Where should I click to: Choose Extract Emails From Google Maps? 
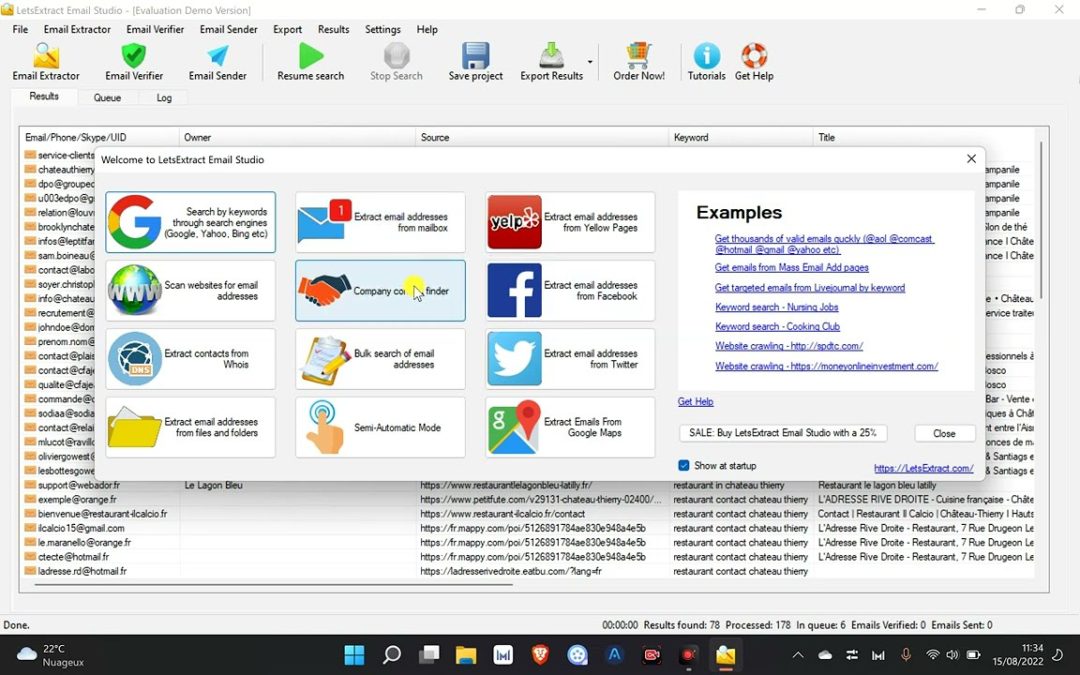point(570,427)
